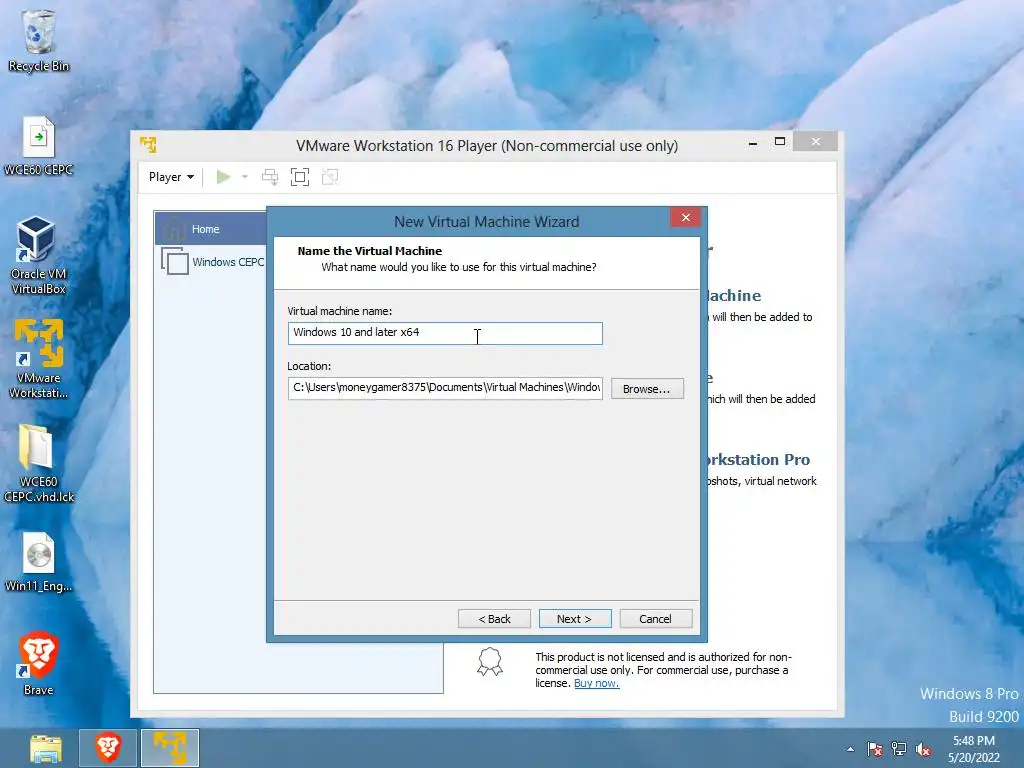Viewport: 1024px width, 768px height.
Task: Minimize the VMware Player window
Action: tap(753, 142)
